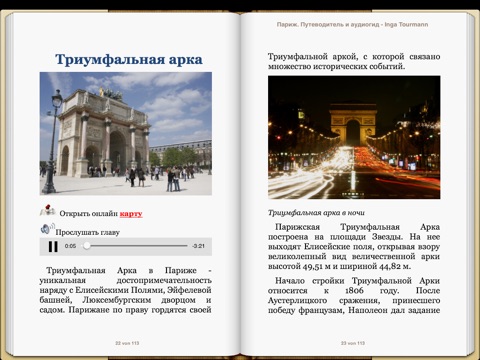This screenshot has height=360, width=480.
Task: Click the text Открыть онлайн
Action: [x=88, y=214]
